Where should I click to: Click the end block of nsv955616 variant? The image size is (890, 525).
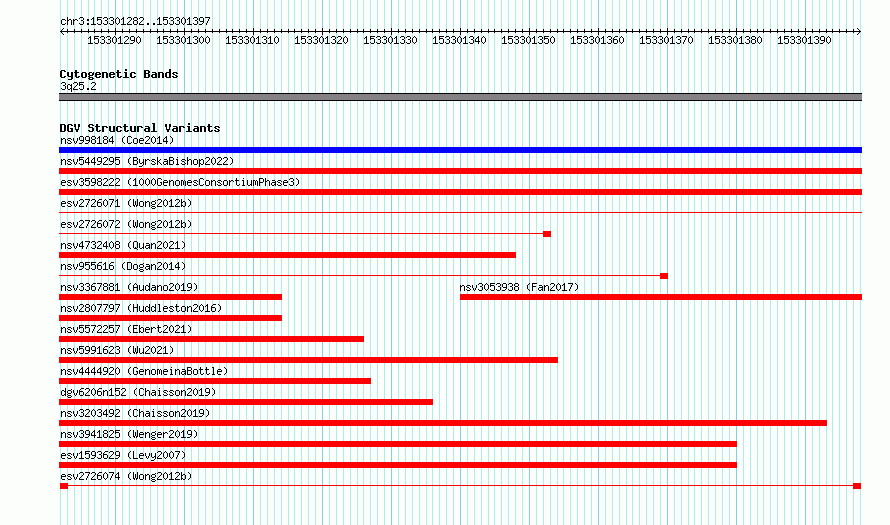click(x=664, y=276)
